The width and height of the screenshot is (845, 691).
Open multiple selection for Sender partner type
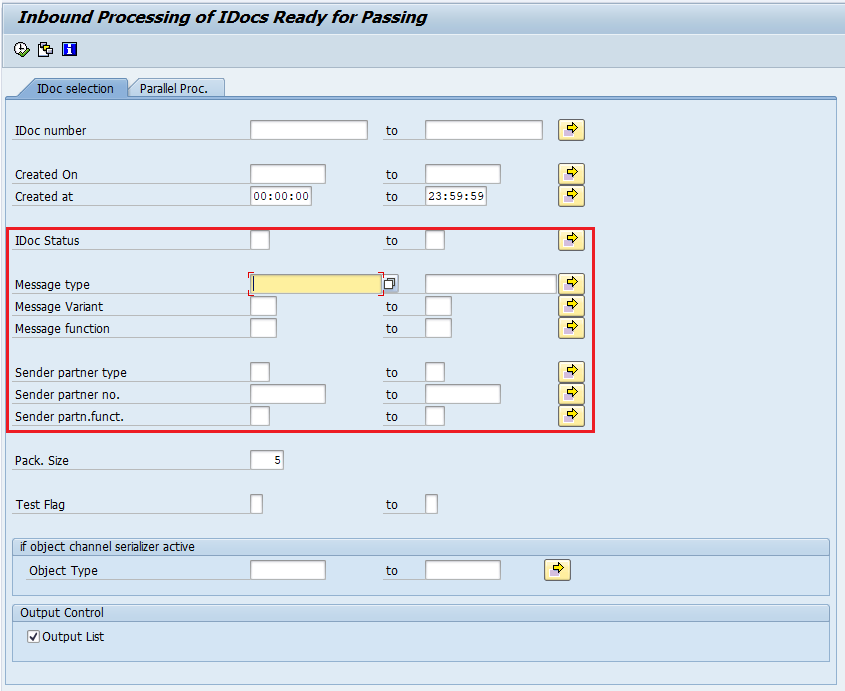(x=571, y=372)
